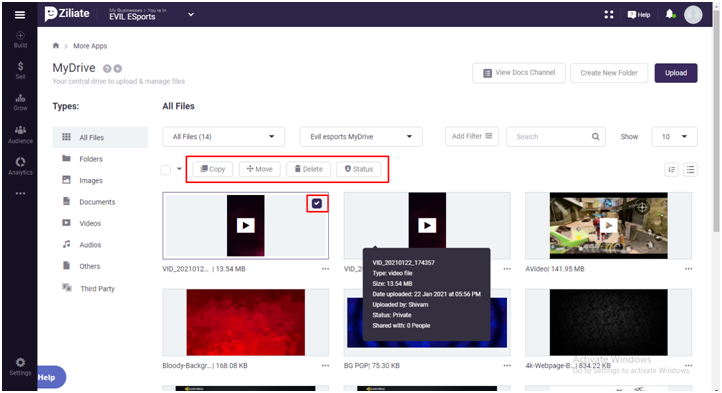Toggle the select-all checkbox

166,170
